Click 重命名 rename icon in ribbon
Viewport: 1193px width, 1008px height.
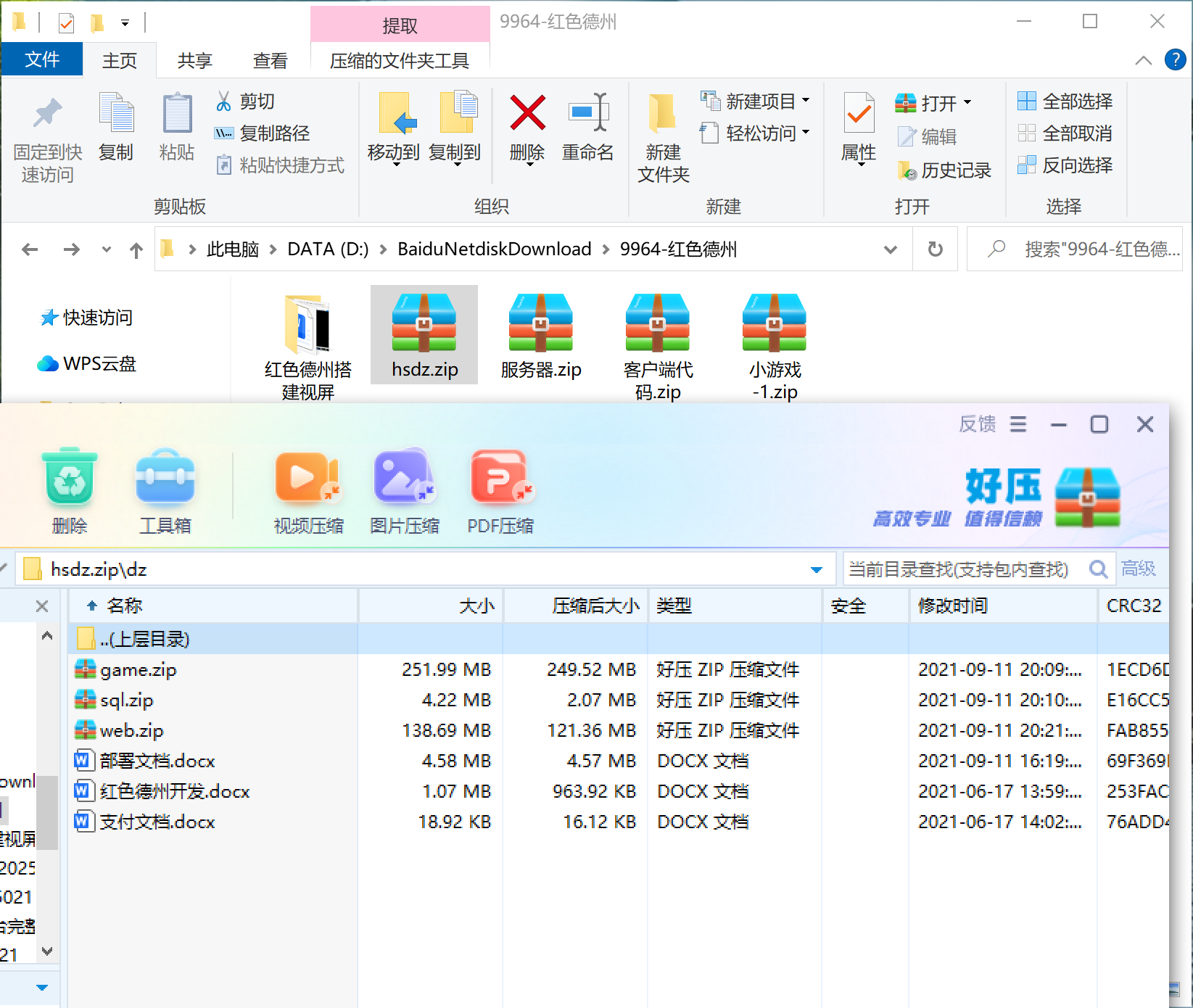[588, 113]
